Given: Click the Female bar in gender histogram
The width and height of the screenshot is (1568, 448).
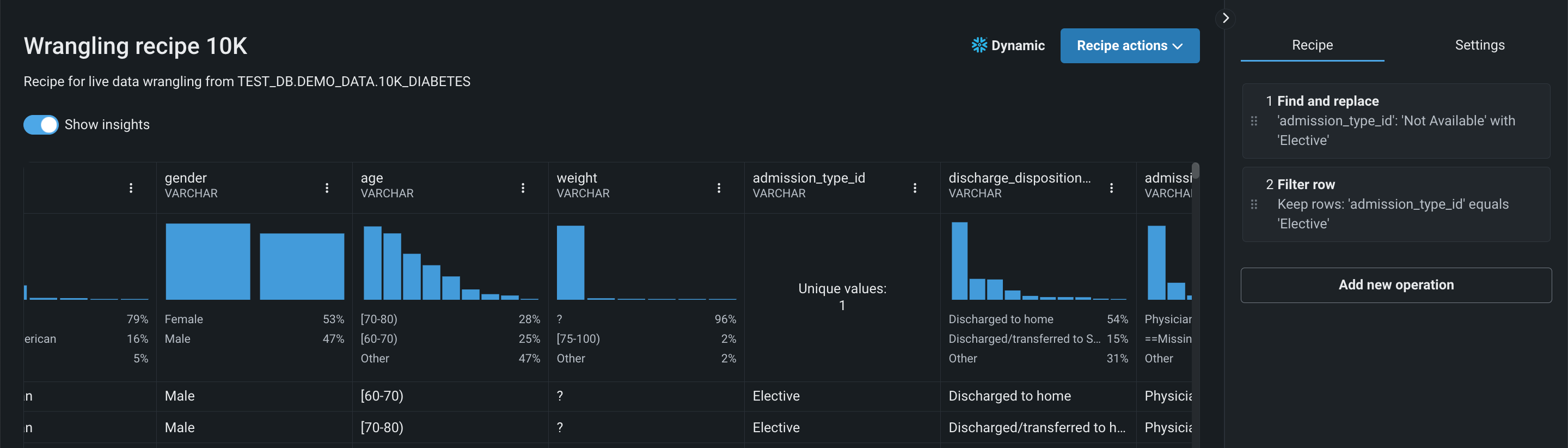Looking at the screenshot, I should coord(207,262).
